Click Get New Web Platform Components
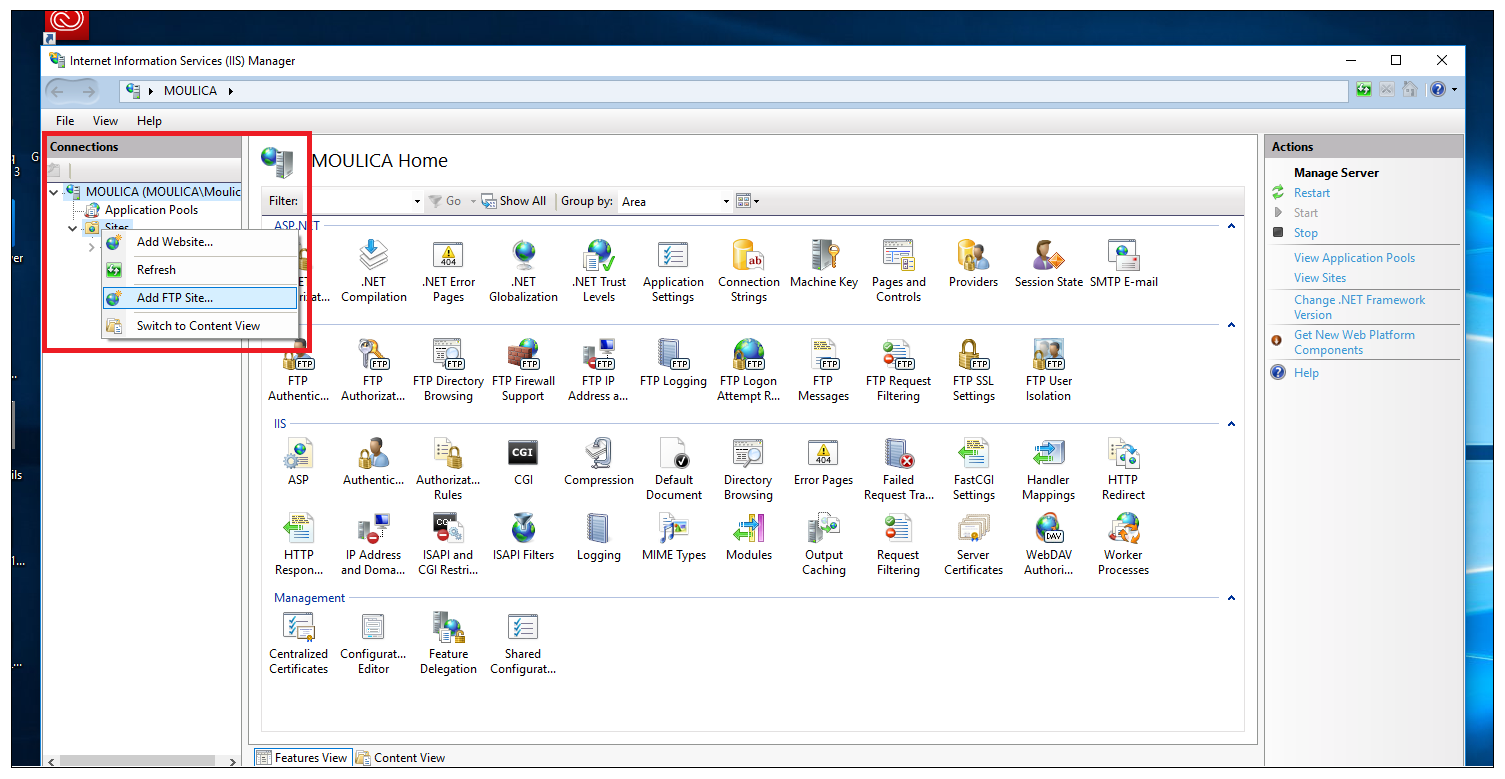Image resolution: width=1505 pixels, height=779 pixels. tap(1354, 342)
